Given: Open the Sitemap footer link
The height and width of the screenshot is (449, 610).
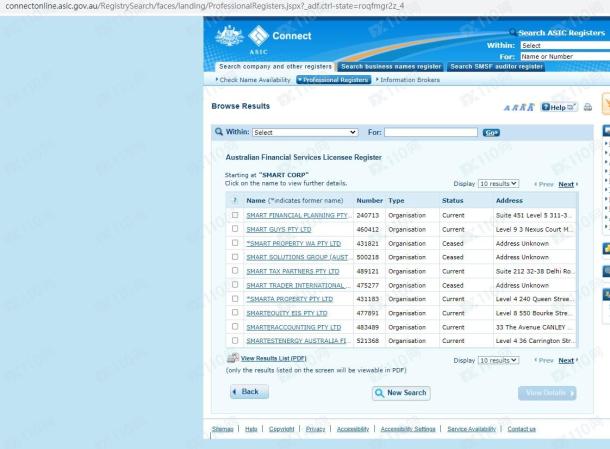Looking at the screenshot, I should pos(223,429).
